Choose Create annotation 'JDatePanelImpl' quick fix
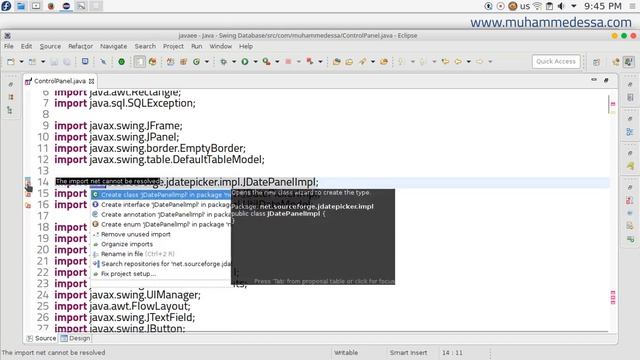The width and height of the screenshot is (640, 360). click(x=161, y=214)
